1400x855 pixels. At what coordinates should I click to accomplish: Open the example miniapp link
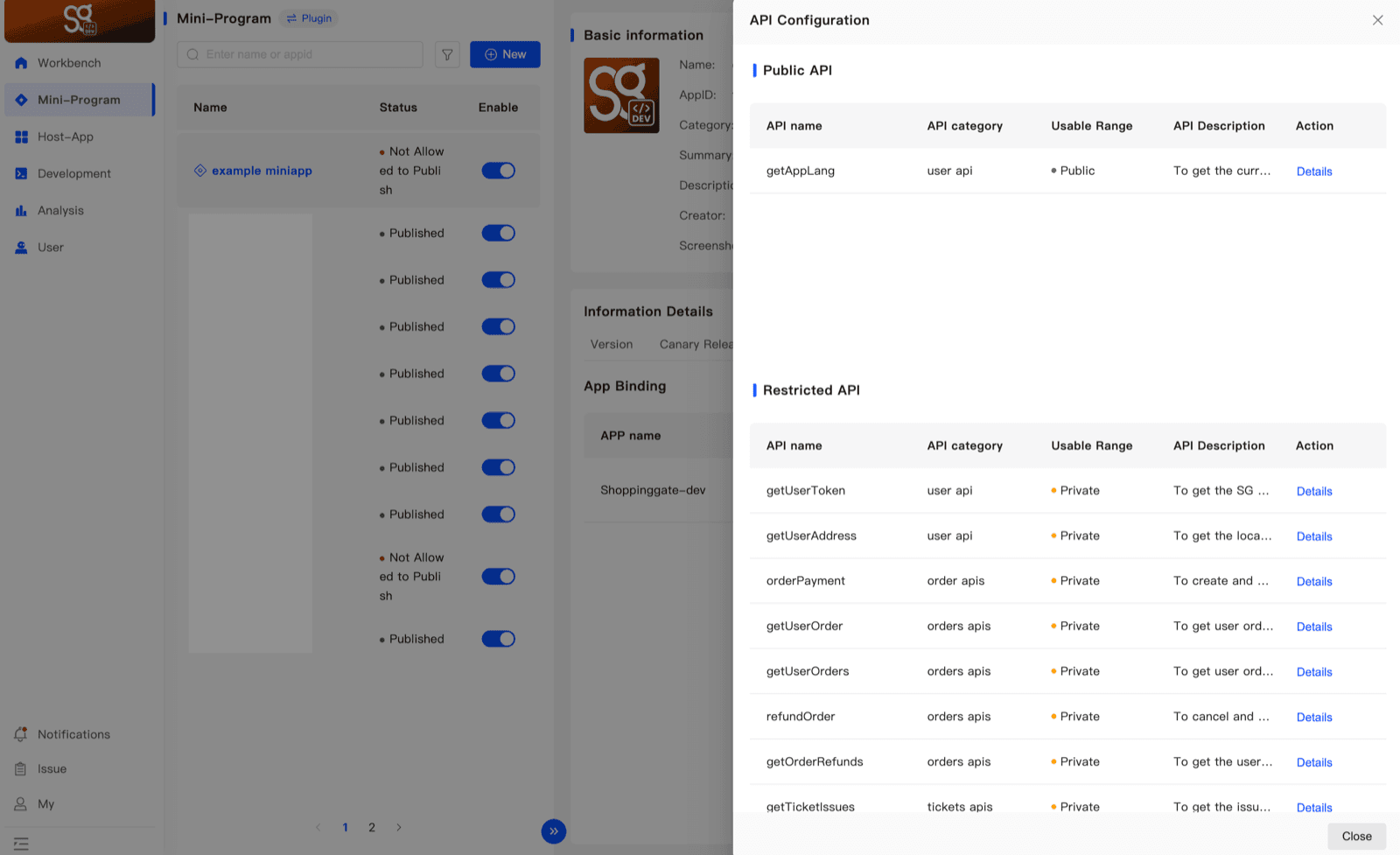(x=262, y=171)
